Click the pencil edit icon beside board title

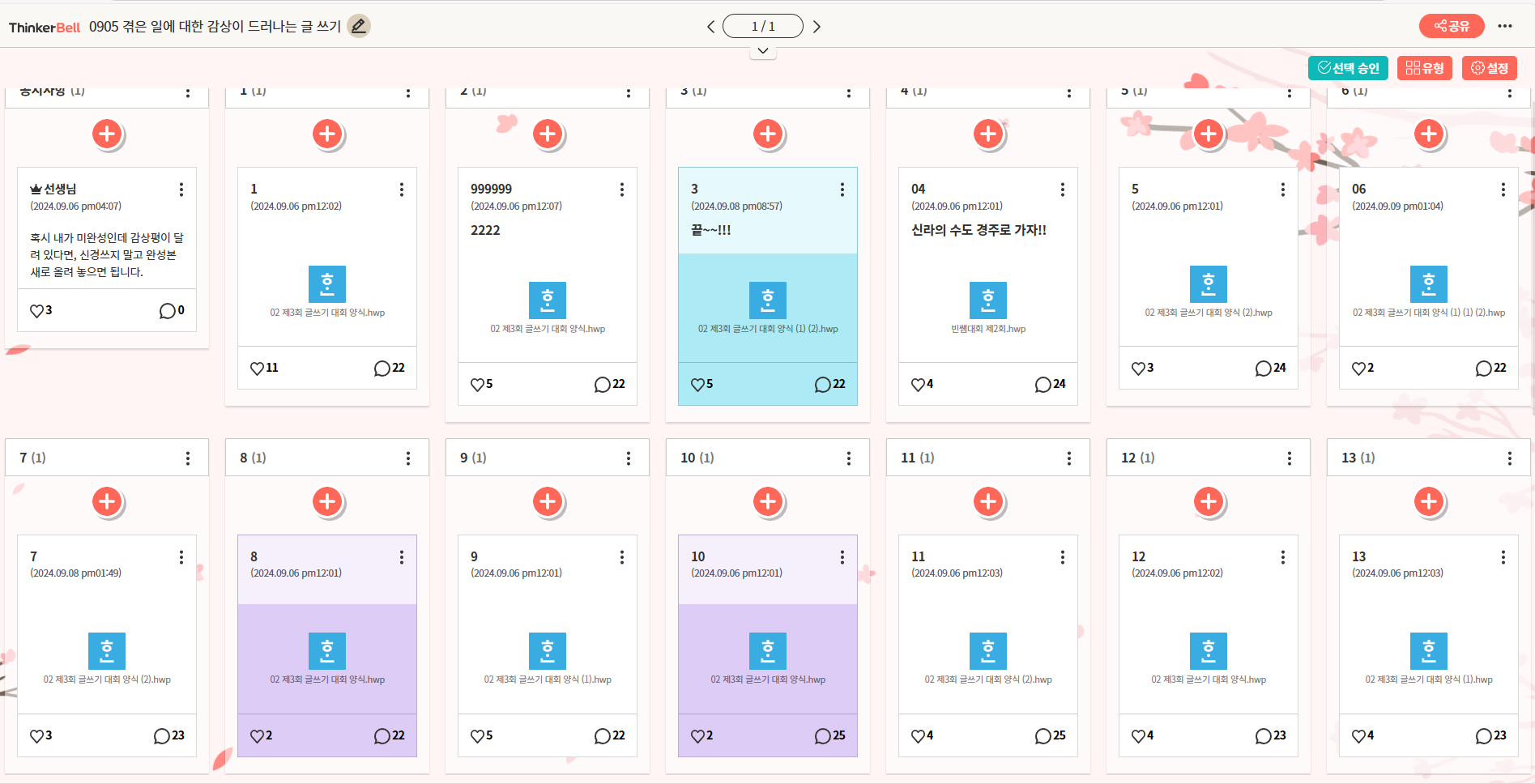(x=358, y=26)
